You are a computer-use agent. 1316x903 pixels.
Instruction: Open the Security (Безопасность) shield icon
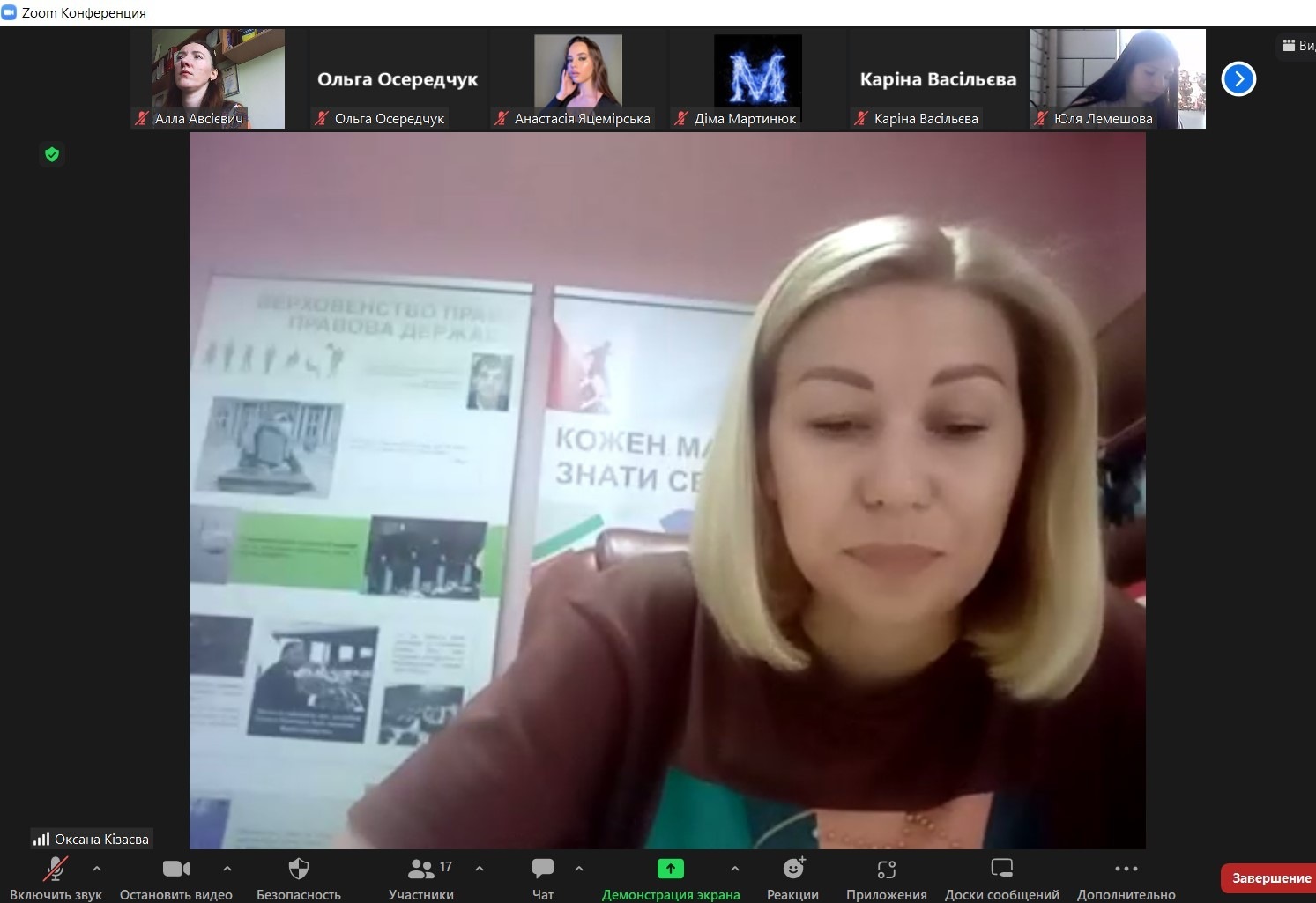(x=299, y=870)
